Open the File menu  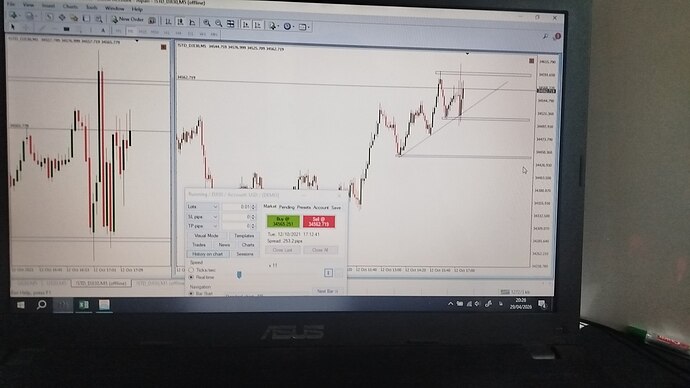11,4
